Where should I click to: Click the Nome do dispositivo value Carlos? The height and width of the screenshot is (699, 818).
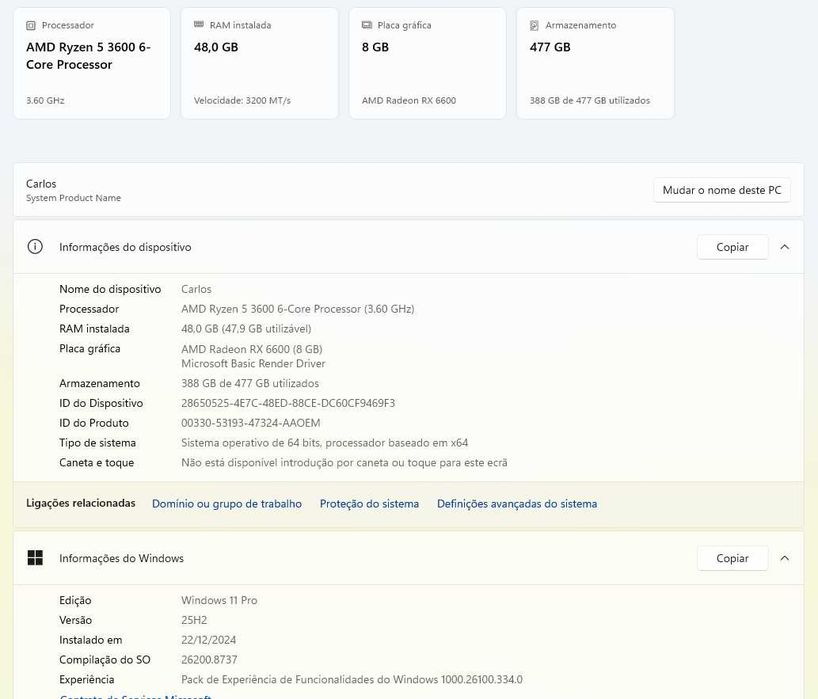click(x=196, y=289)
